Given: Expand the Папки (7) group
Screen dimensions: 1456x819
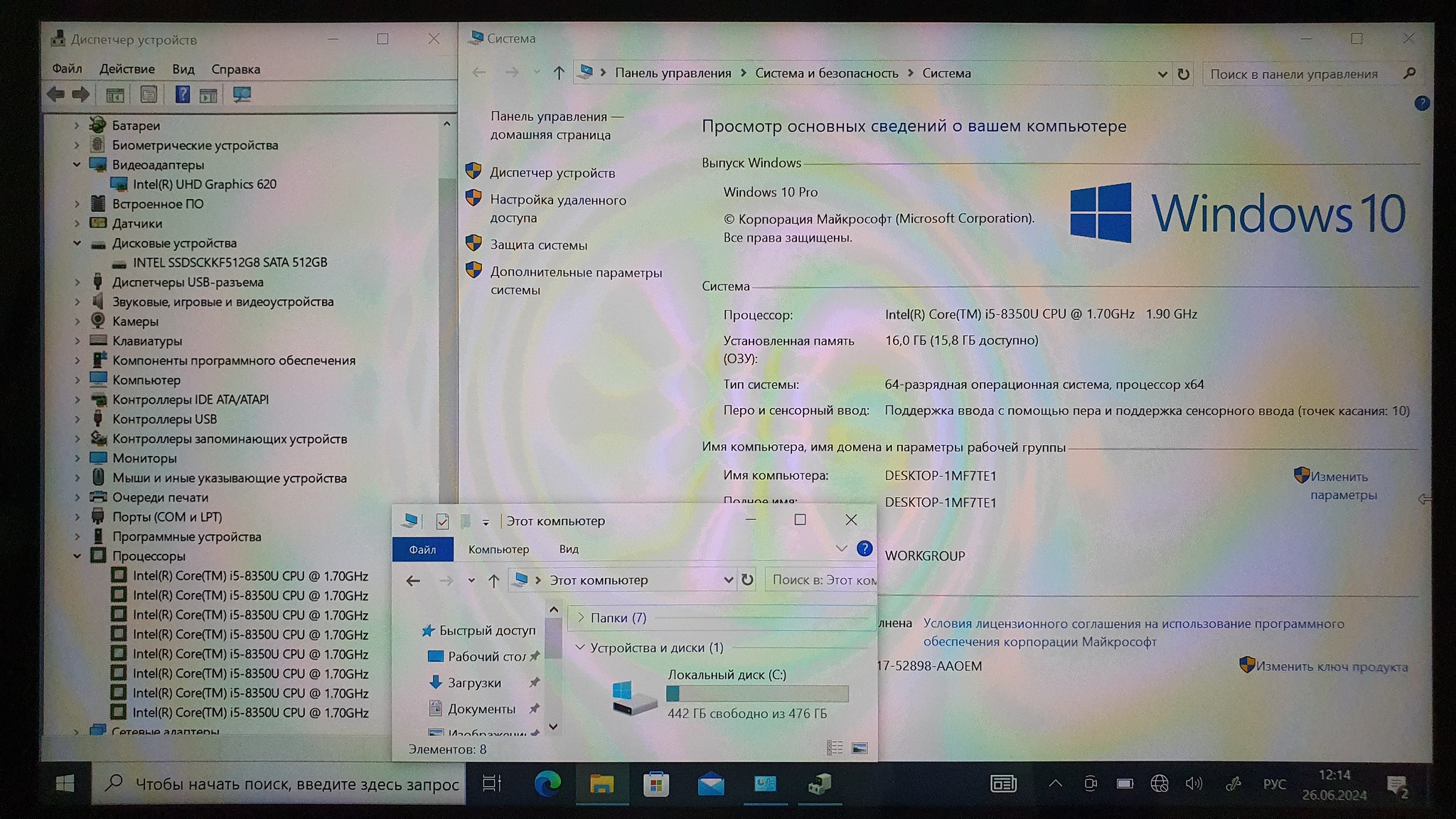Looking at the screenshot, I should [581, 618].
